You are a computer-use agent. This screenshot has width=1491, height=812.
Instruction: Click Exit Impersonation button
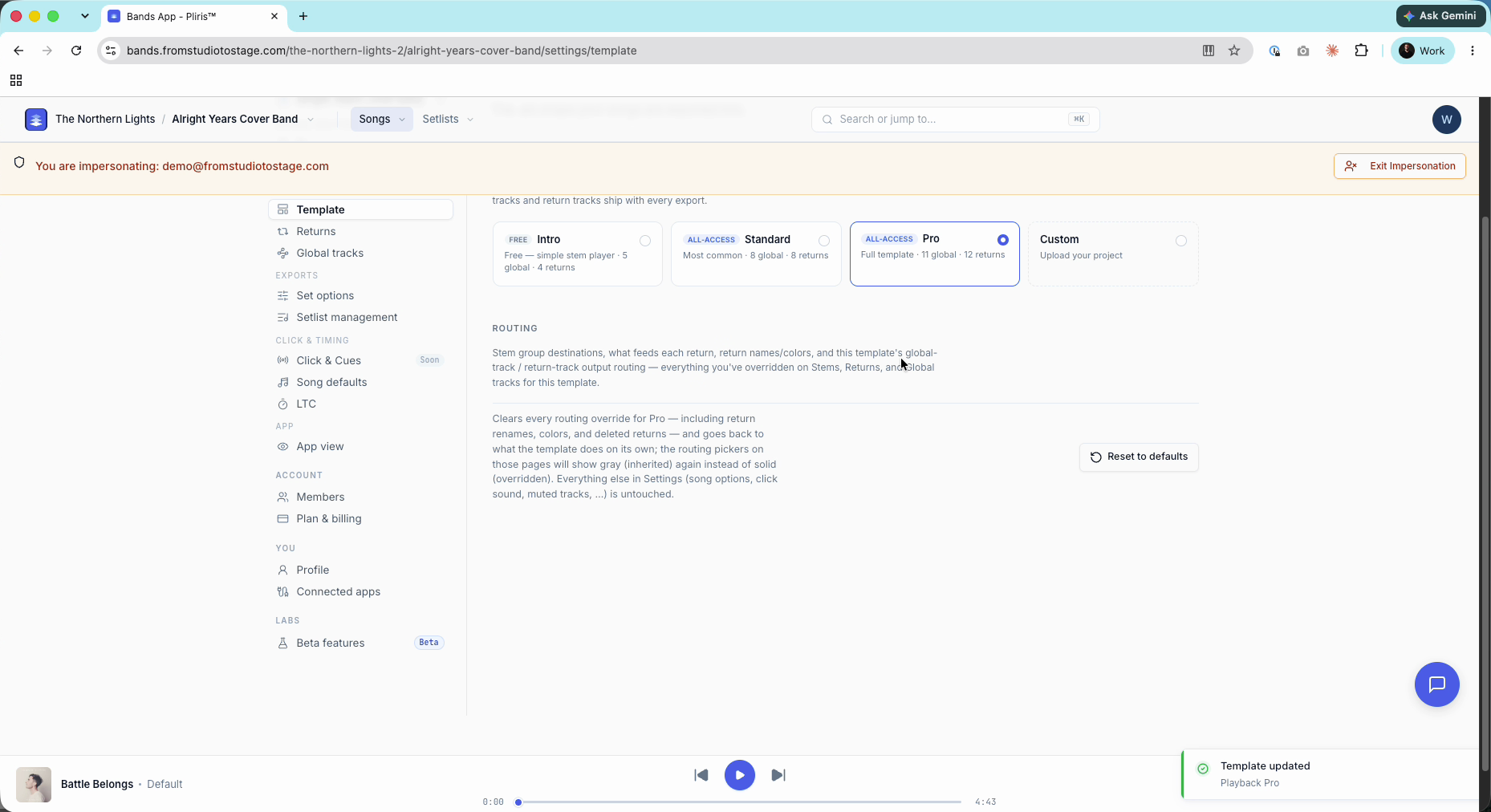[1400, 166]
